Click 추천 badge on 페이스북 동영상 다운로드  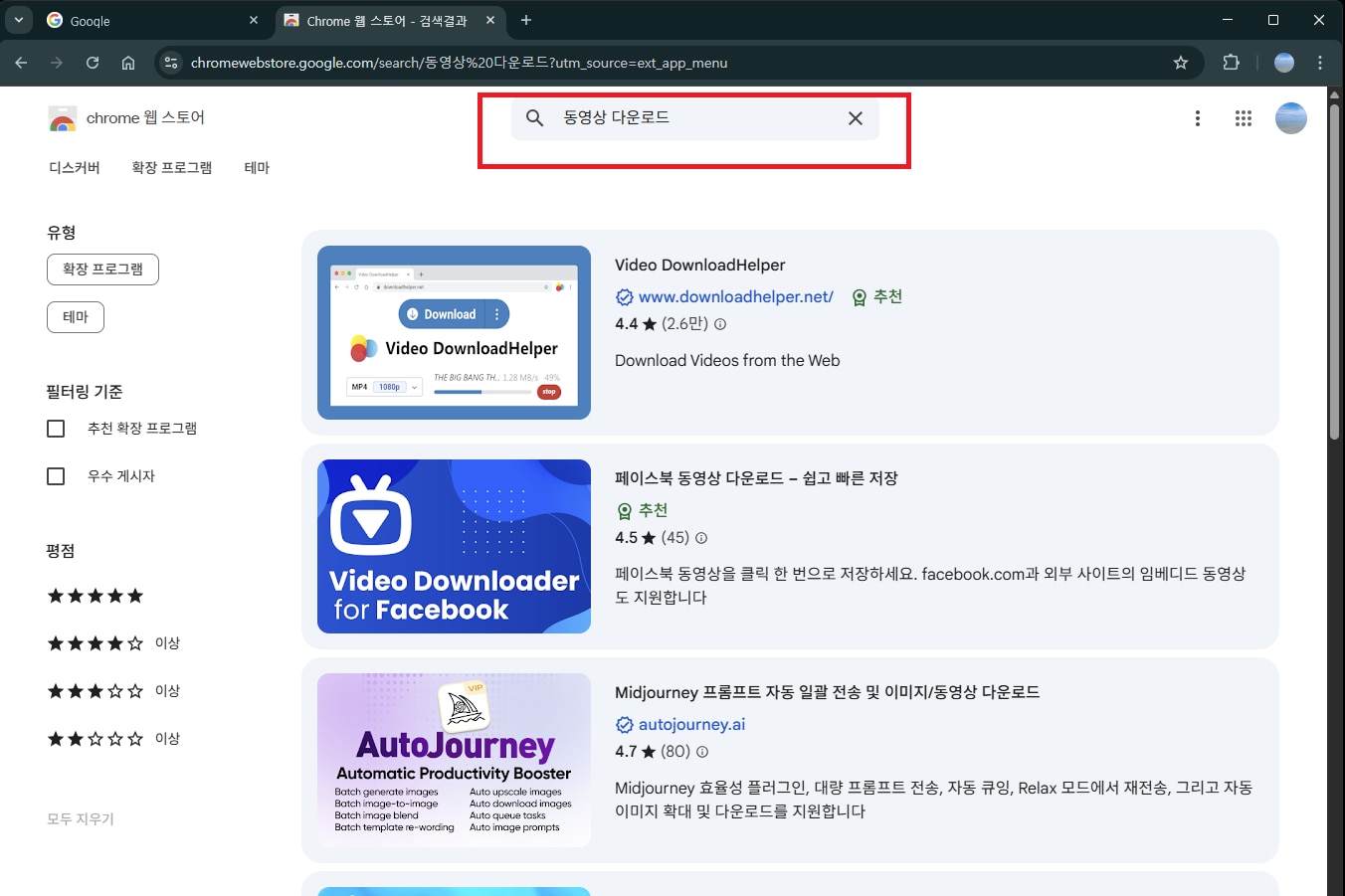click(x=643, y=510)
